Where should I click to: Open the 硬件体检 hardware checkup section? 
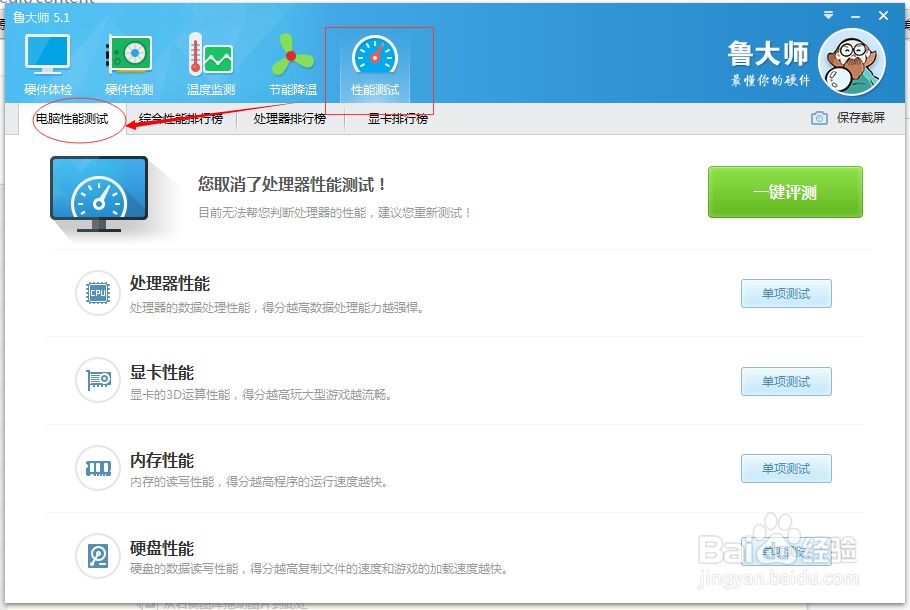point(48,65)
